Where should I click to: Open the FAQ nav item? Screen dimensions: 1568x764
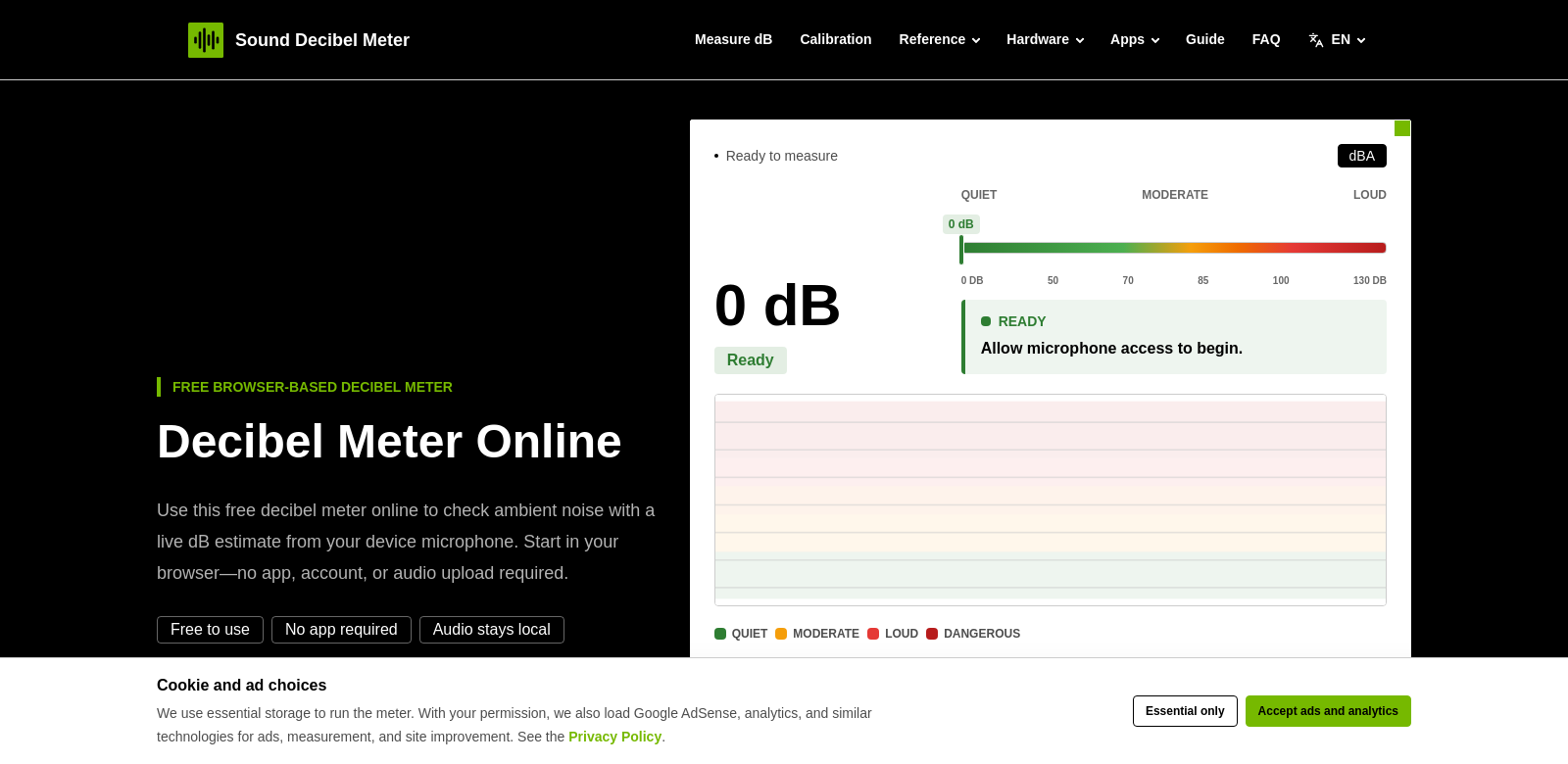click(1266, 39)
